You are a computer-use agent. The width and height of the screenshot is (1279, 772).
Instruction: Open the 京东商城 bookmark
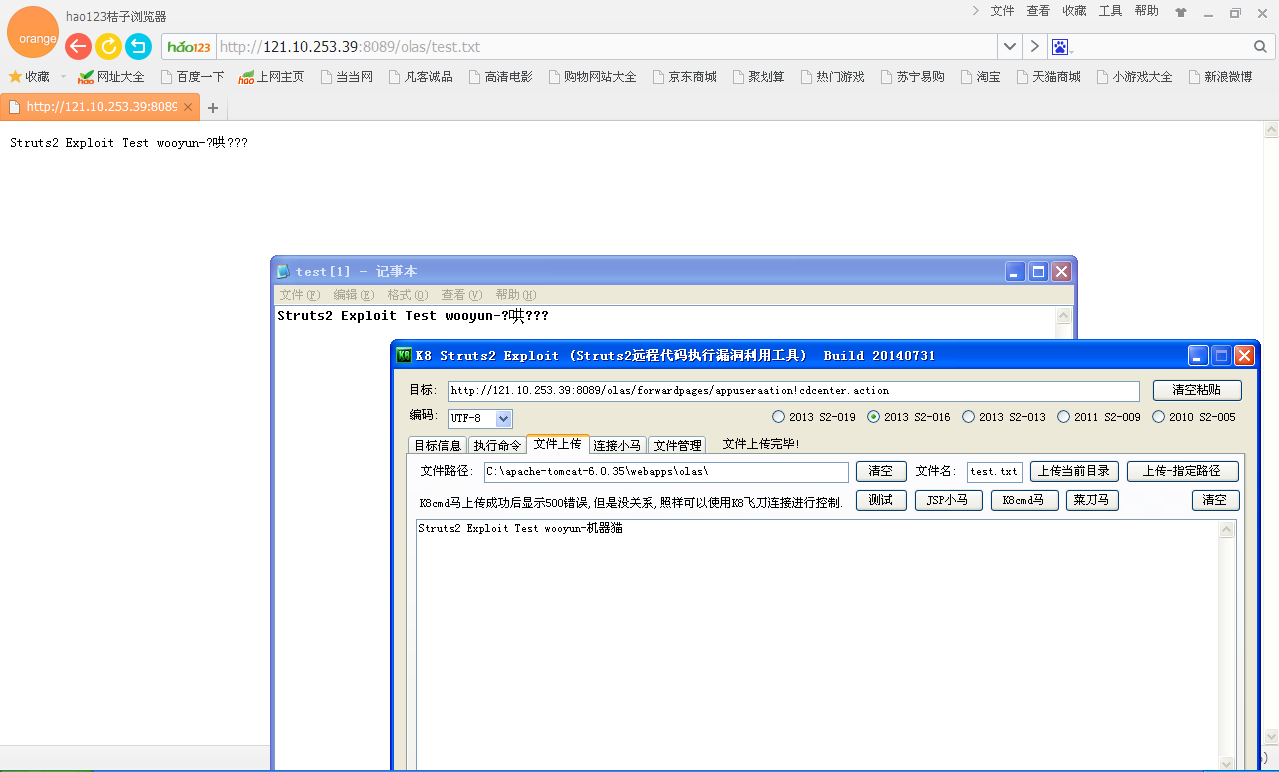(684, 77)
